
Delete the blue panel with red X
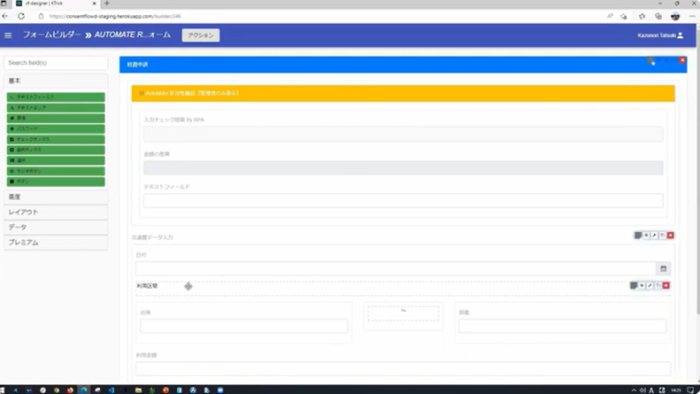click(682, 60)
